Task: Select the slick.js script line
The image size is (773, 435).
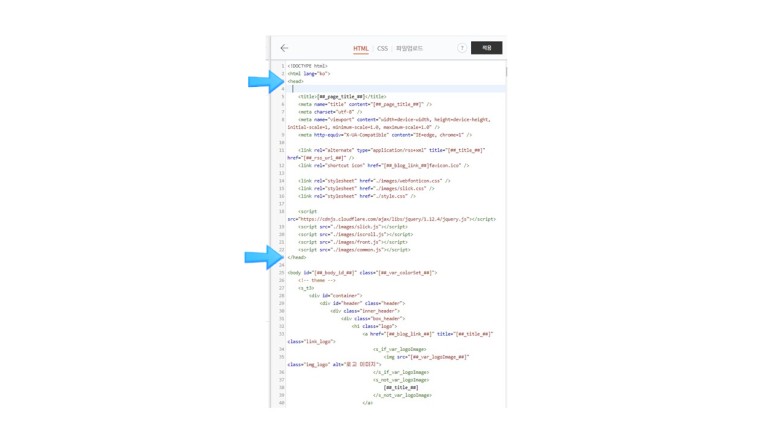Action: (x=353, y=227)
